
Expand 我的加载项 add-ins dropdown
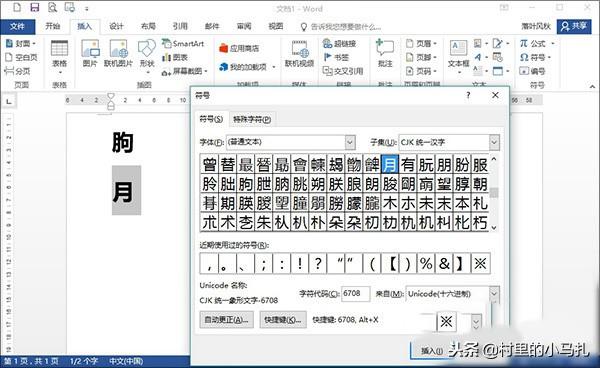click(274, 67)
